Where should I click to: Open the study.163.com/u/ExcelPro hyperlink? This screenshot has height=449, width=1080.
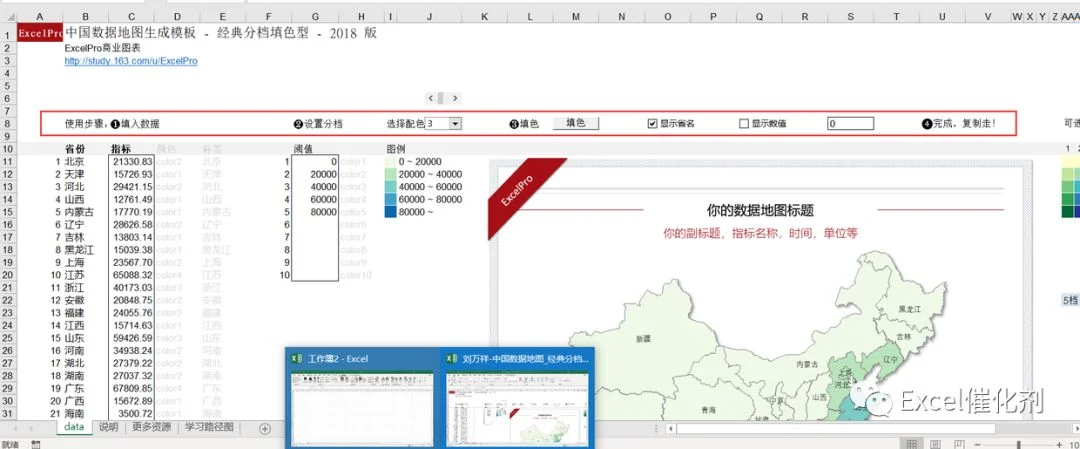click(131, 61)
